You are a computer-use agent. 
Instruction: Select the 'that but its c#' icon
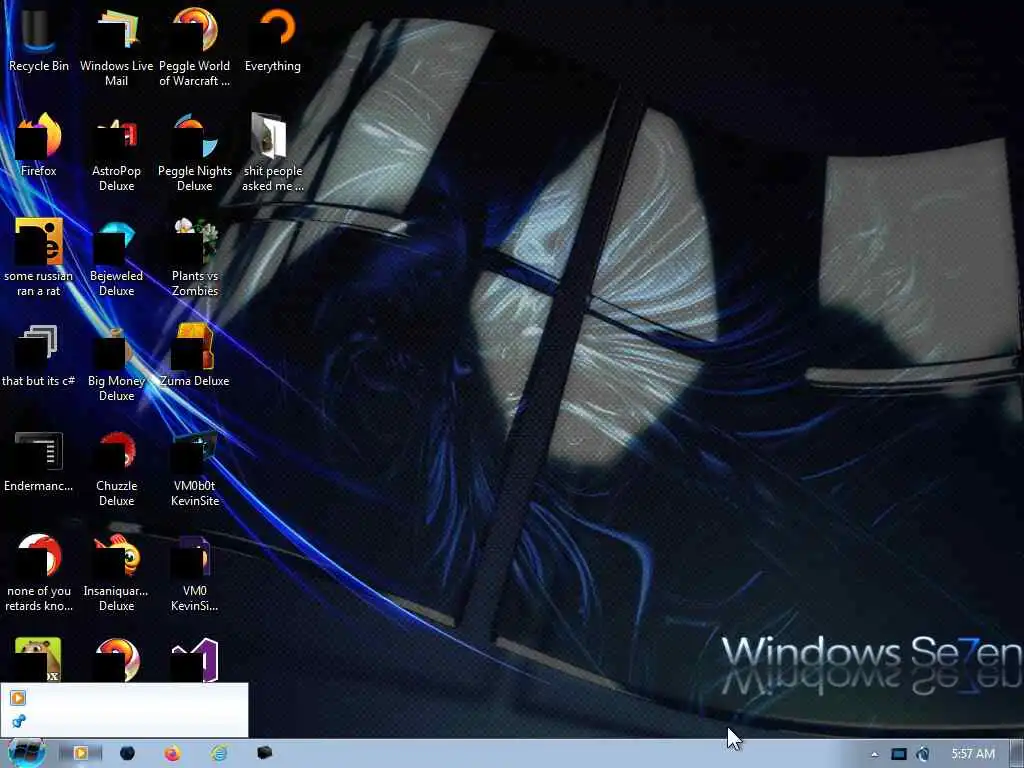coord(39,355)
